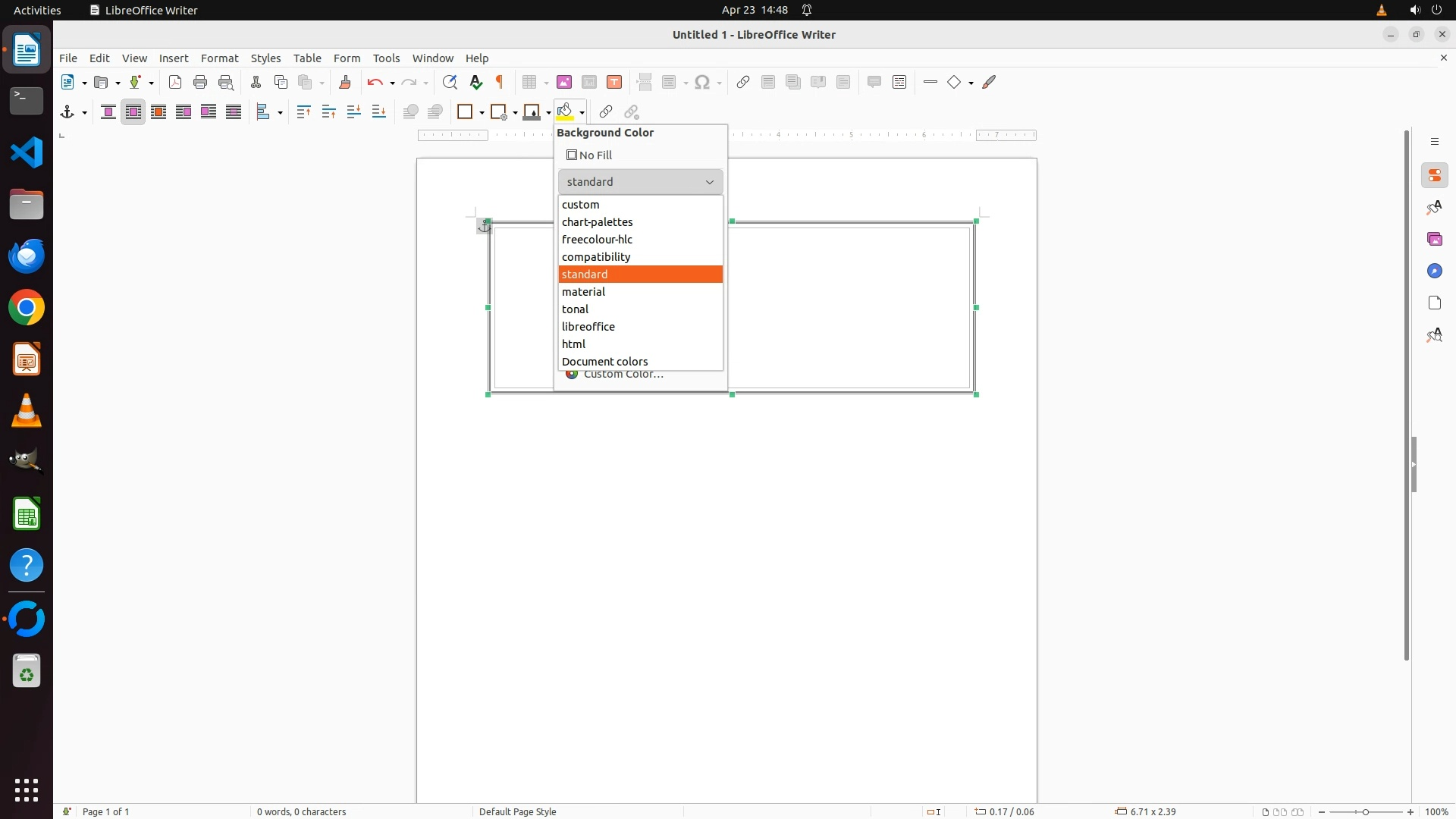This screenshot has height=819, width=1456.
Task: Toggle Formatting Marks pilcrow button
Action: click(500, 83)
